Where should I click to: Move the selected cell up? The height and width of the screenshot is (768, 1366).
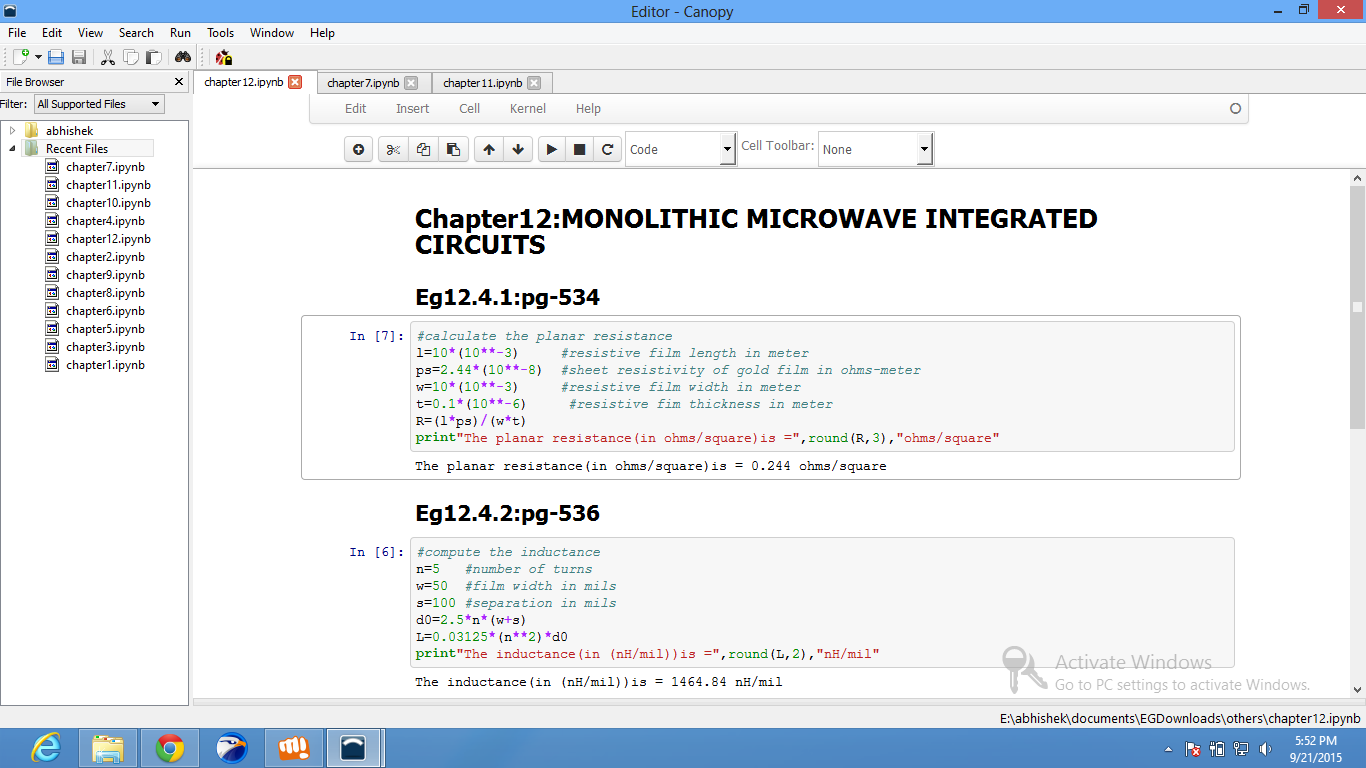(x=488, y=150)
